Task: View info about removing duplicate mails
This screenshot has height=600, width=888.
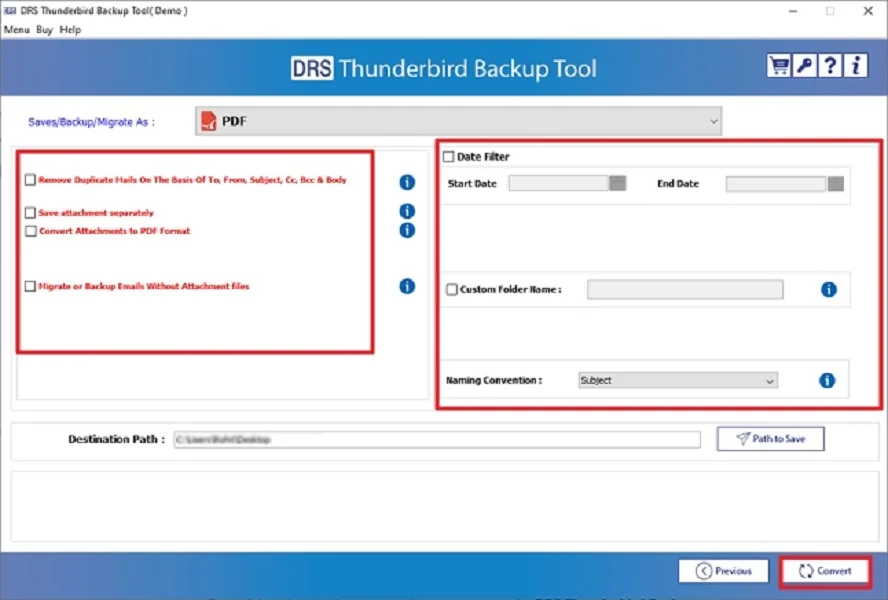Action: (x=406, y=182)
